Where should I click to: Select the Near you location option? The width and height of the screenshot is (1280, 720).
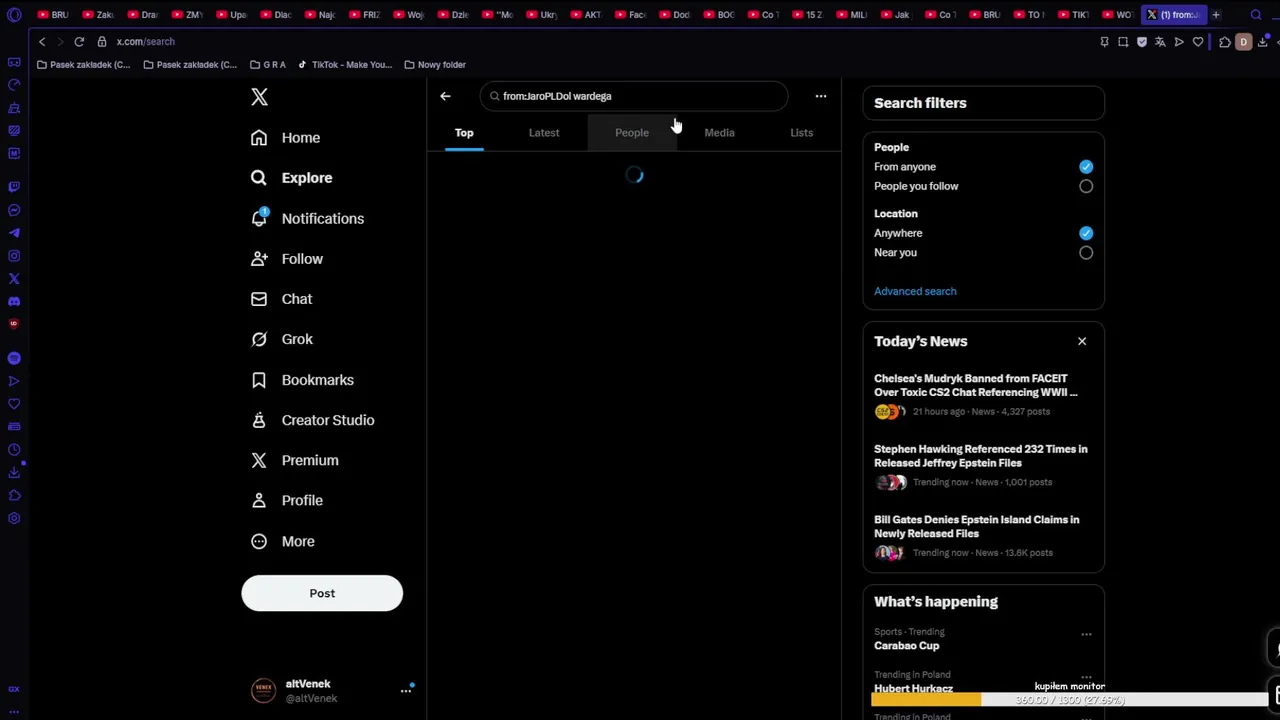pyautogui.click(x=1086, y=253)
